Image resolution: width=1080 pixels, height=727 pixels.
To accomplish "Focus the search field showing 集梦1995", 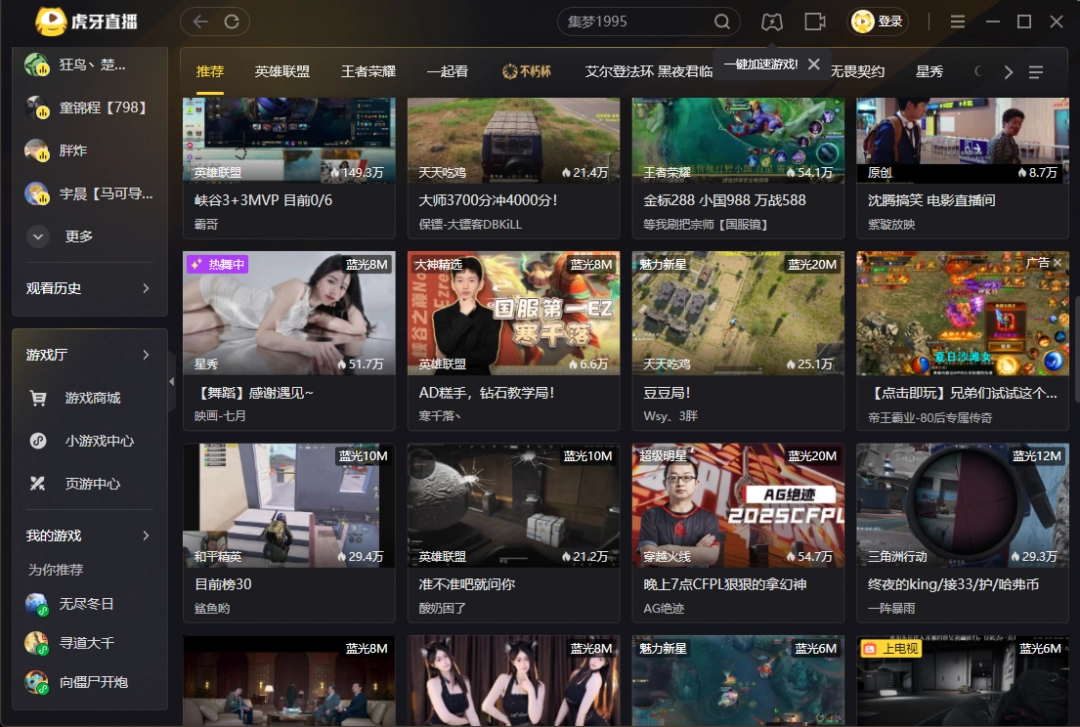I will pos(637,21).
